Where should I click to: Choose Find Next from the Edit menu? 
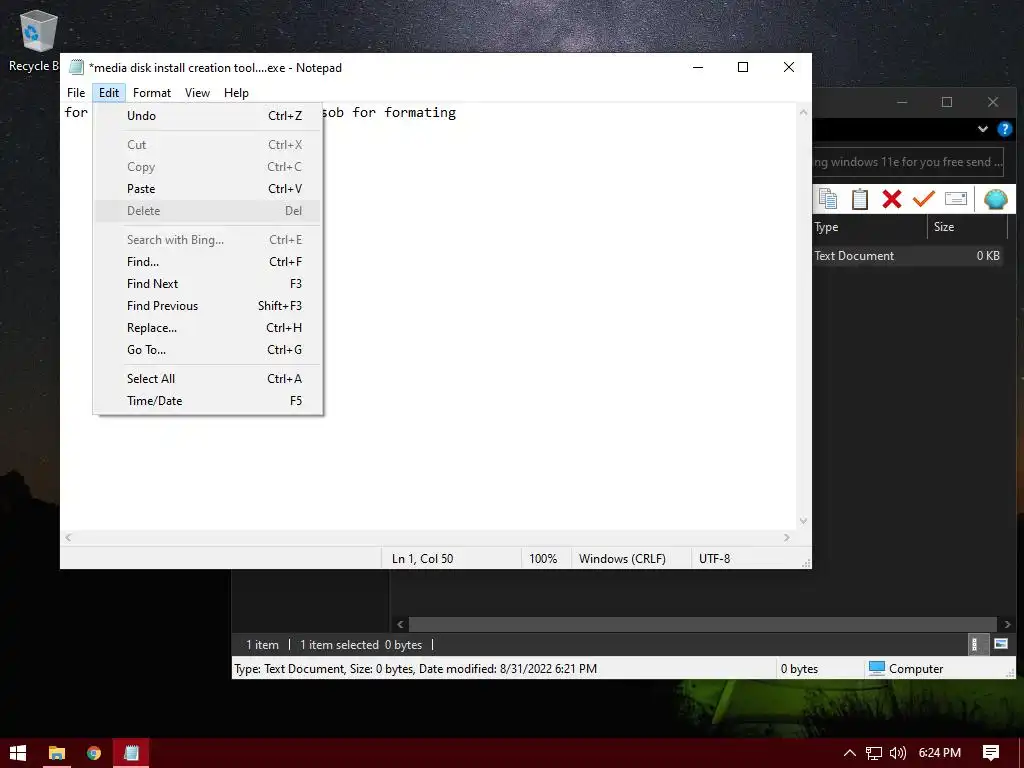point(208,284)
